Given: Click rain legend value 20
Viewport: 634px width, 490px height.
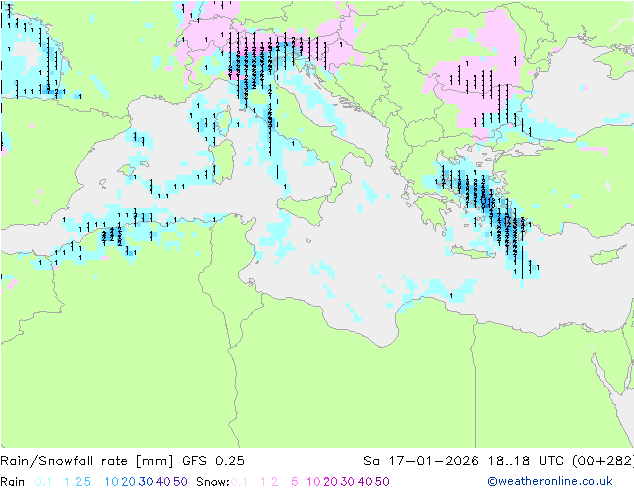Looking at the screenshot, I should coord(128,482).
